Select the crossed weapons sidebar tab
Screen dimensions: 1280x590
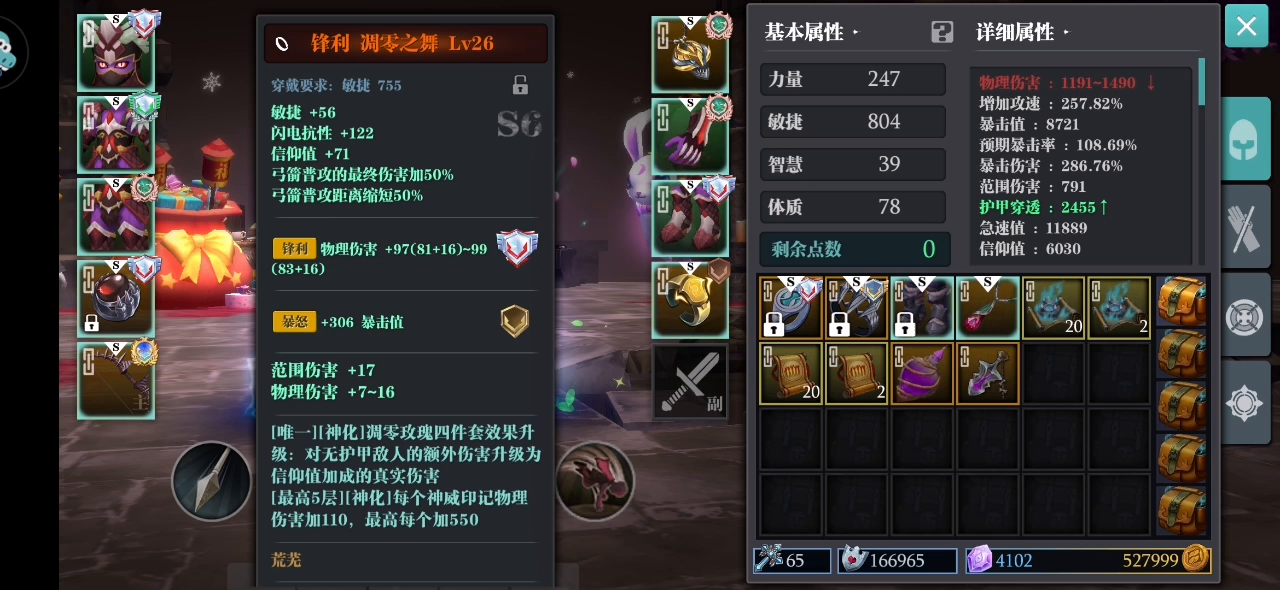(x=1246, y=229)
